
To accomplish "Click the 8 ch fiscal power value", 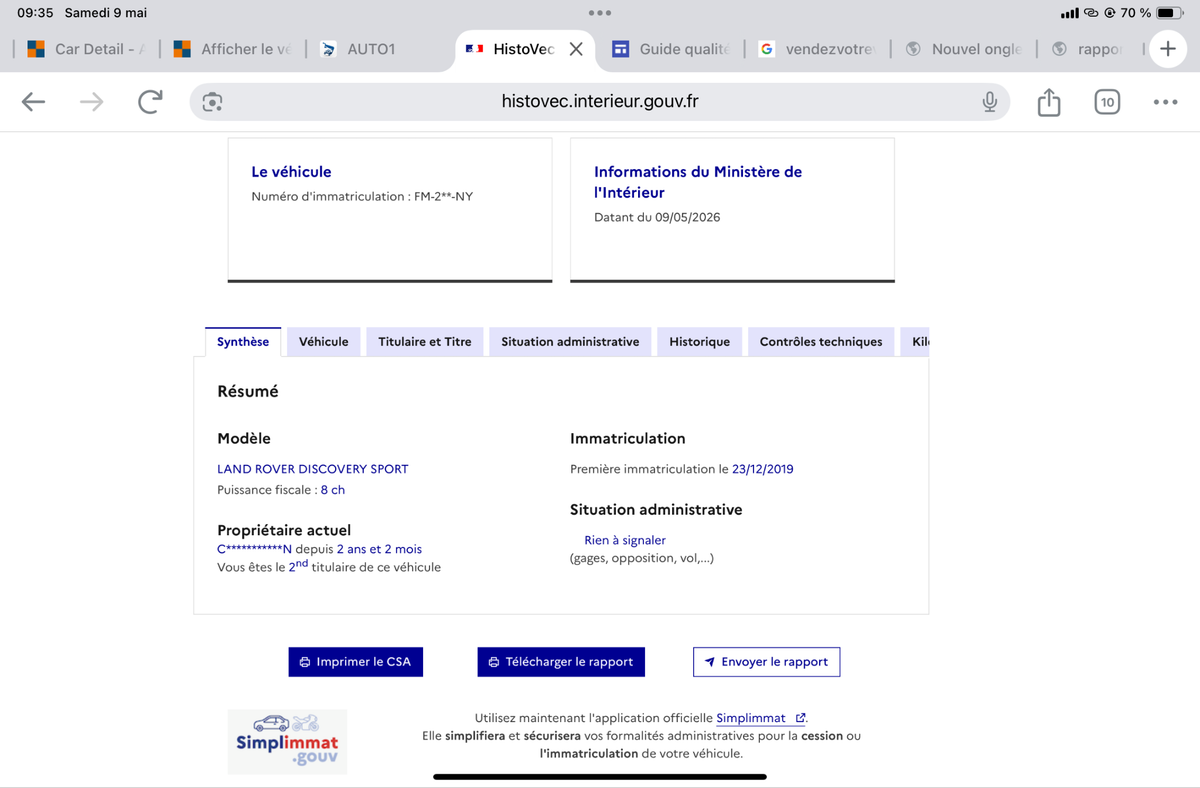I will coord(333,490).
